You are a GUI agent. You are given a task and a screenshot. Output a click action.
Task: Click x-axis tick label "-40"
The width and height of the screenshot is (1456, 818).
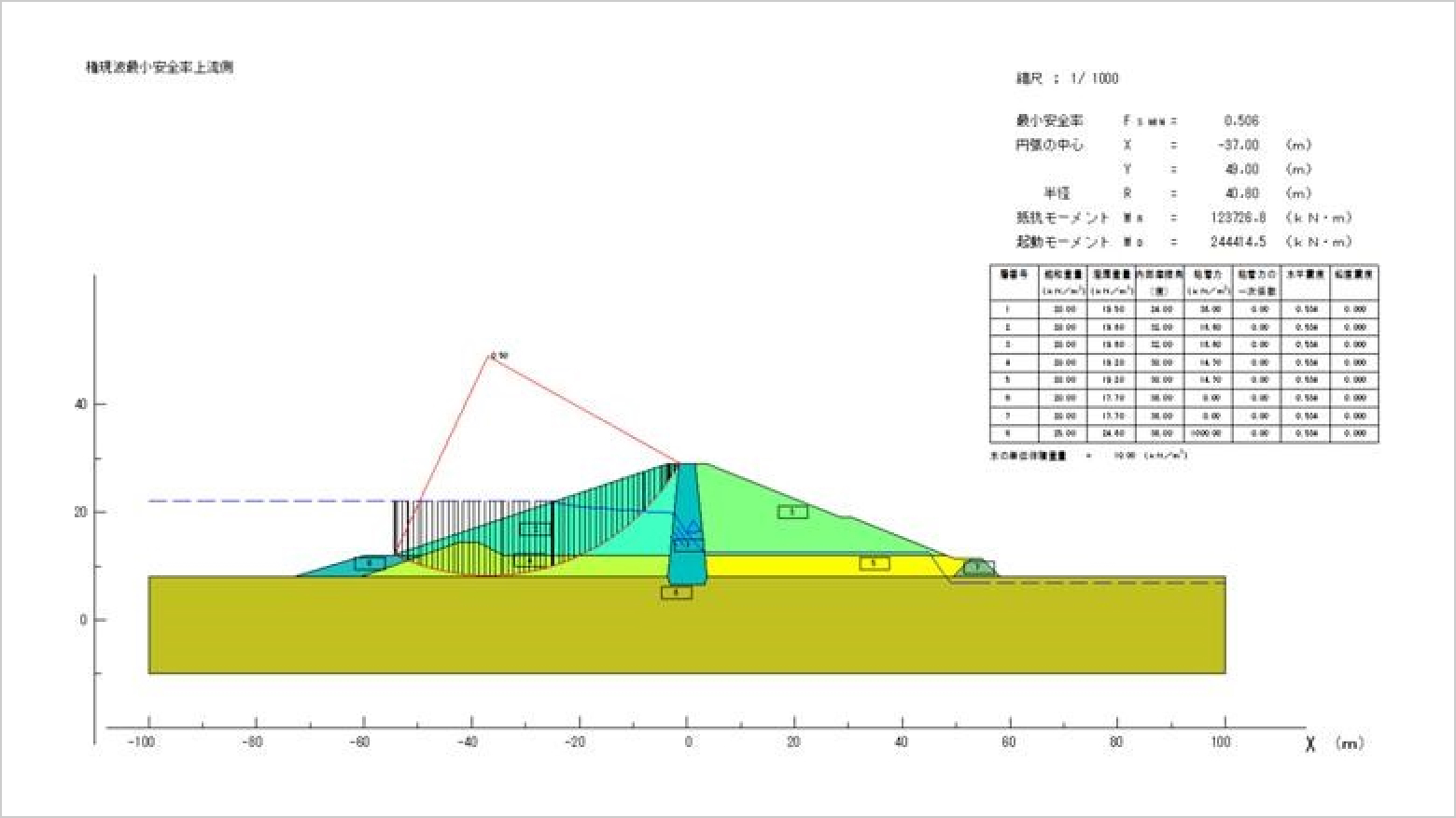(x=468, y=742)
